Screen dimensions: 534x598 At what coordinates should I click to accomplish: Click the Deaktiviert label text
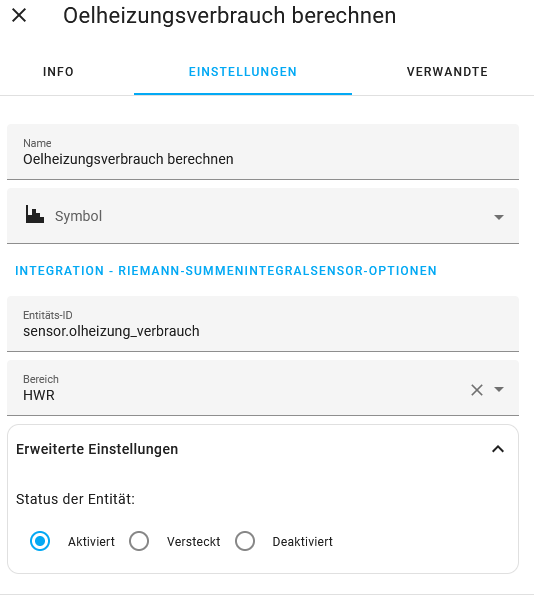[x=302, y=541]
